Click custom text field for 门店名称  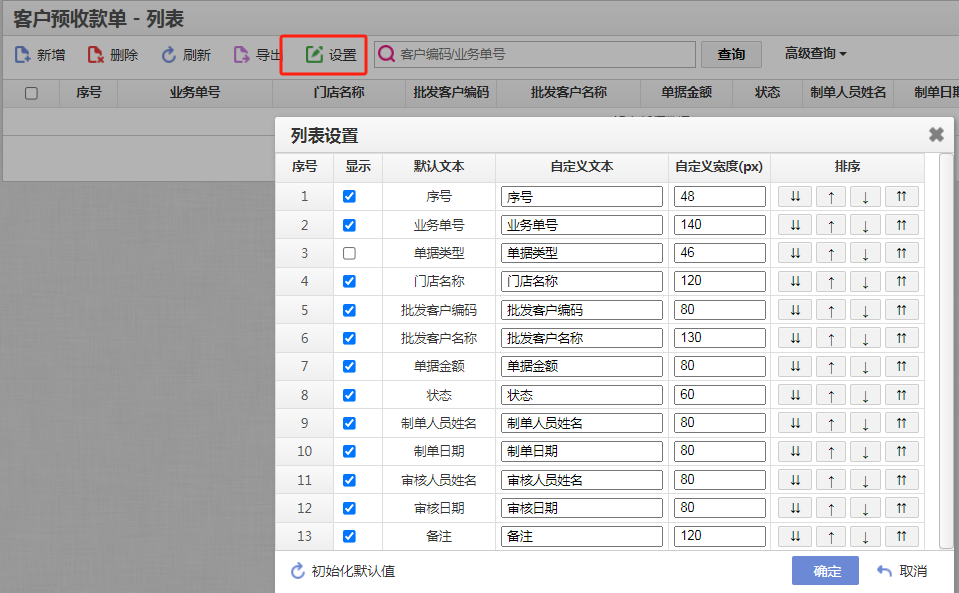coord(582,281)
